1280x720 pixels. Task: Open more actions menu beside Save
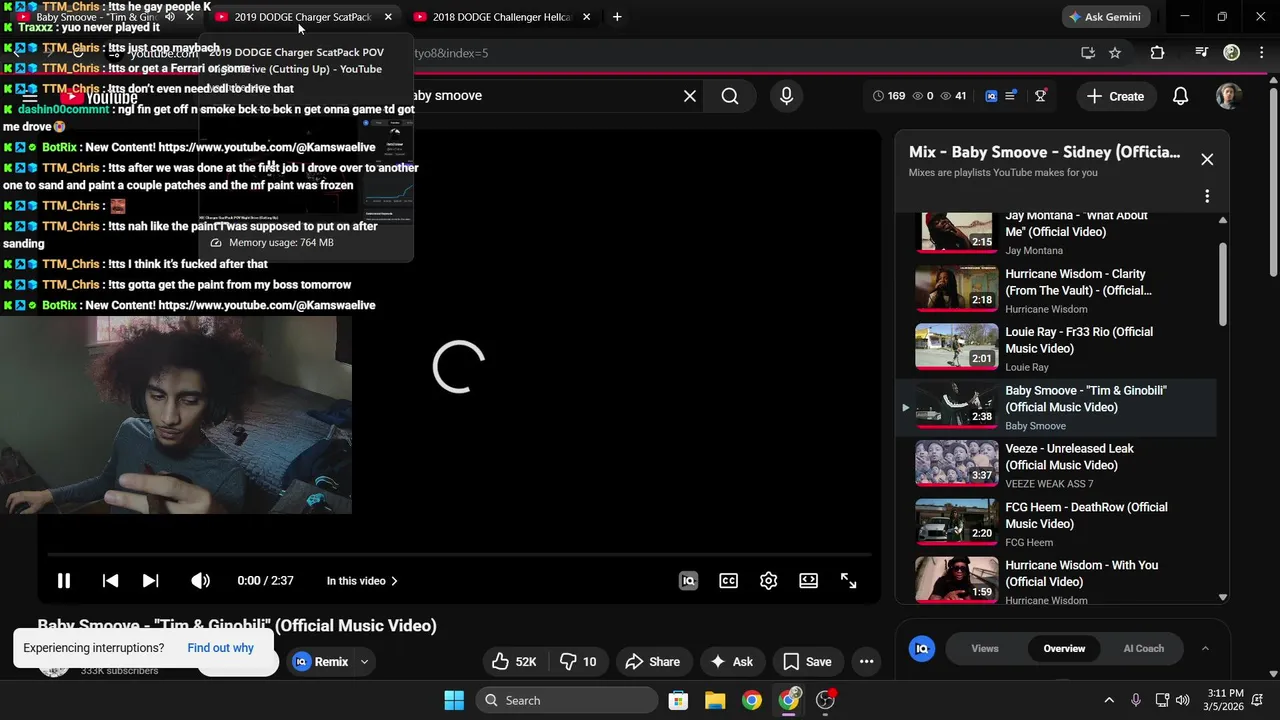(867, 662)
